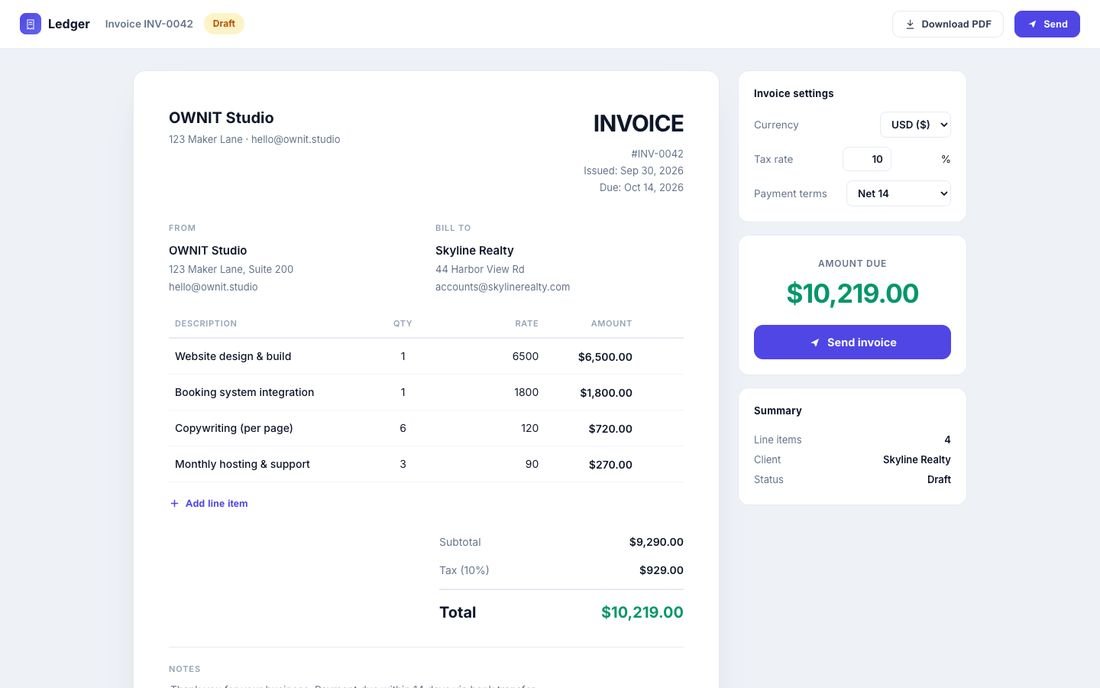Click the Booking system integration description
The image size is (1100, 688).
coord(244,392)
